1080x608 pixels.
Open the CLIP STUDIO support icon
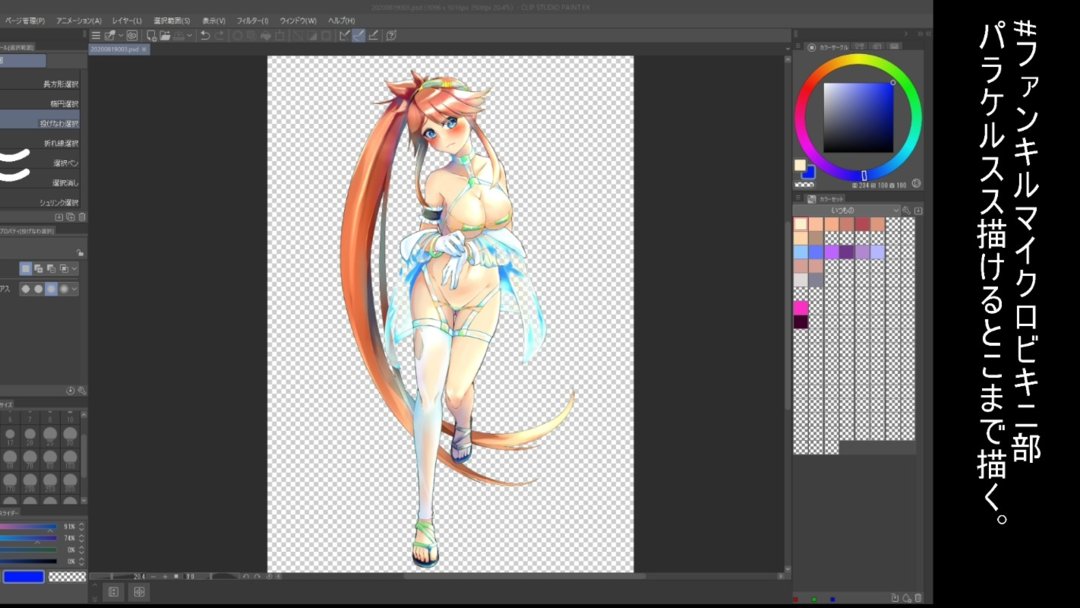pyautogui.click(x=391, y=35)
